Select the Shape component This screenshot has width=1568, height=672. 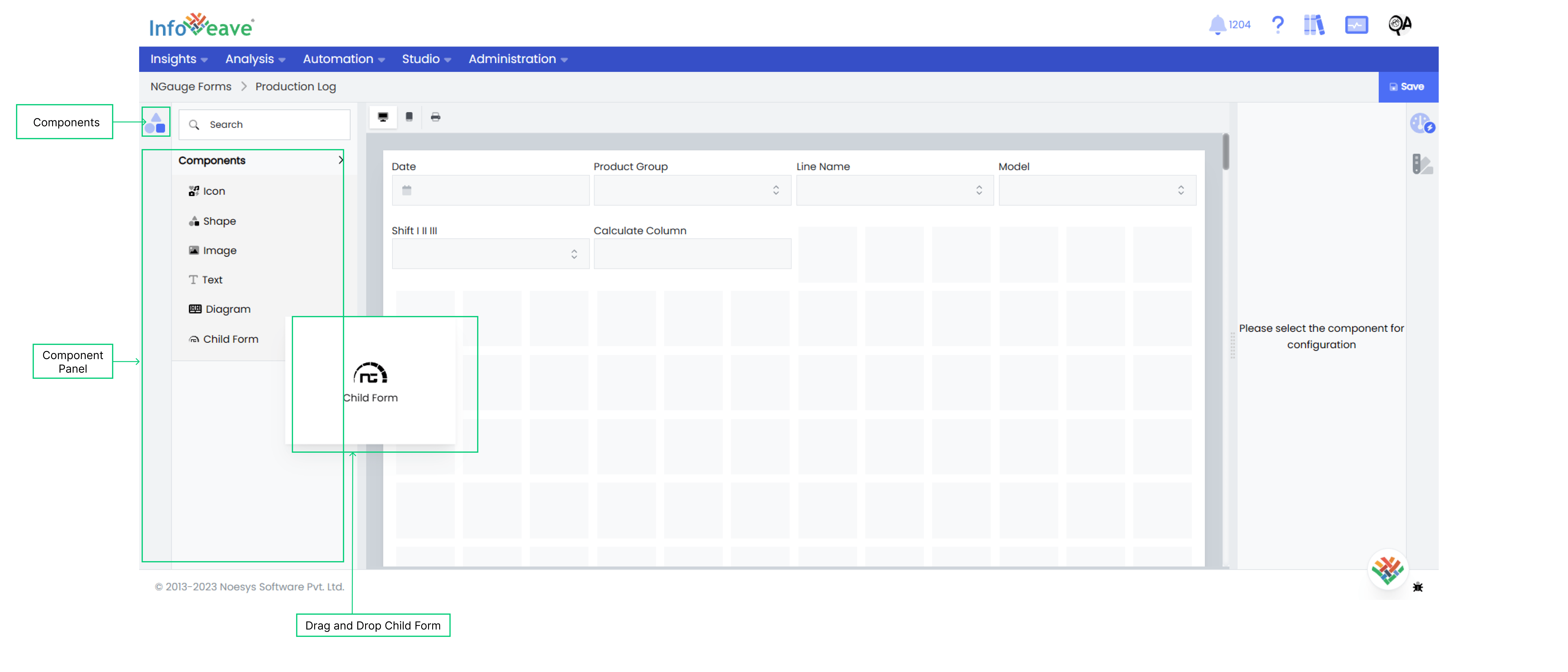212,221
